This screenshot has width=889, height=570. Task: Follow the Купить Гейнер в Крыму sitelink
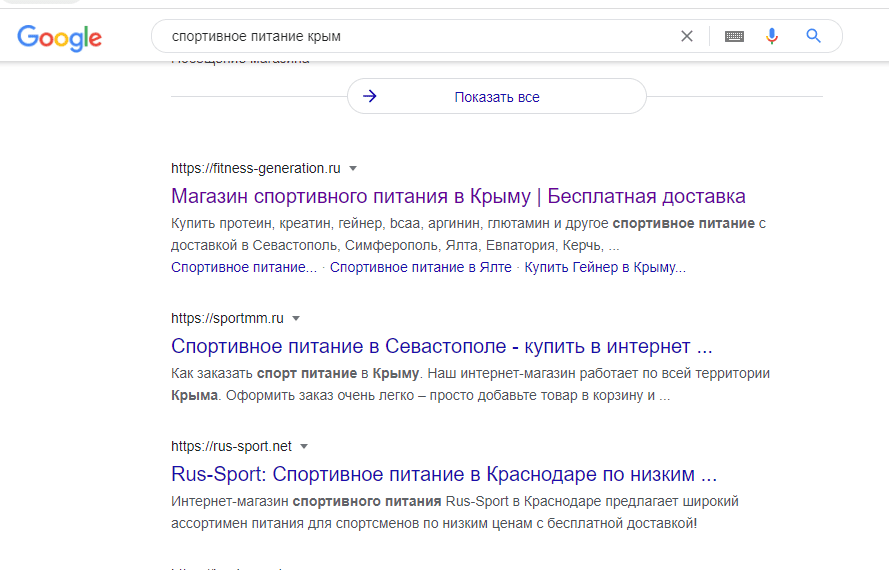[x=605, y=267]
